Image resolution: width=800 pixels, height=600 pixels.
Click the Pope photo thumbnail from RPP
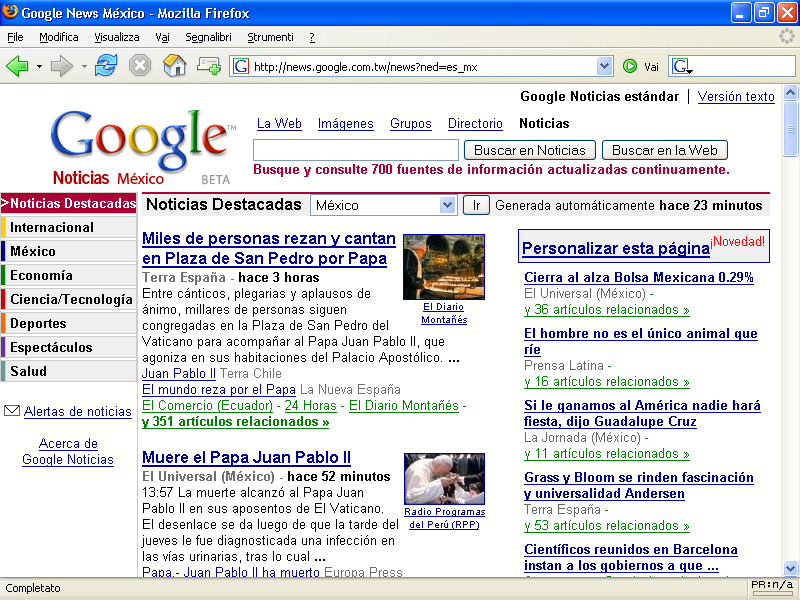444,479
